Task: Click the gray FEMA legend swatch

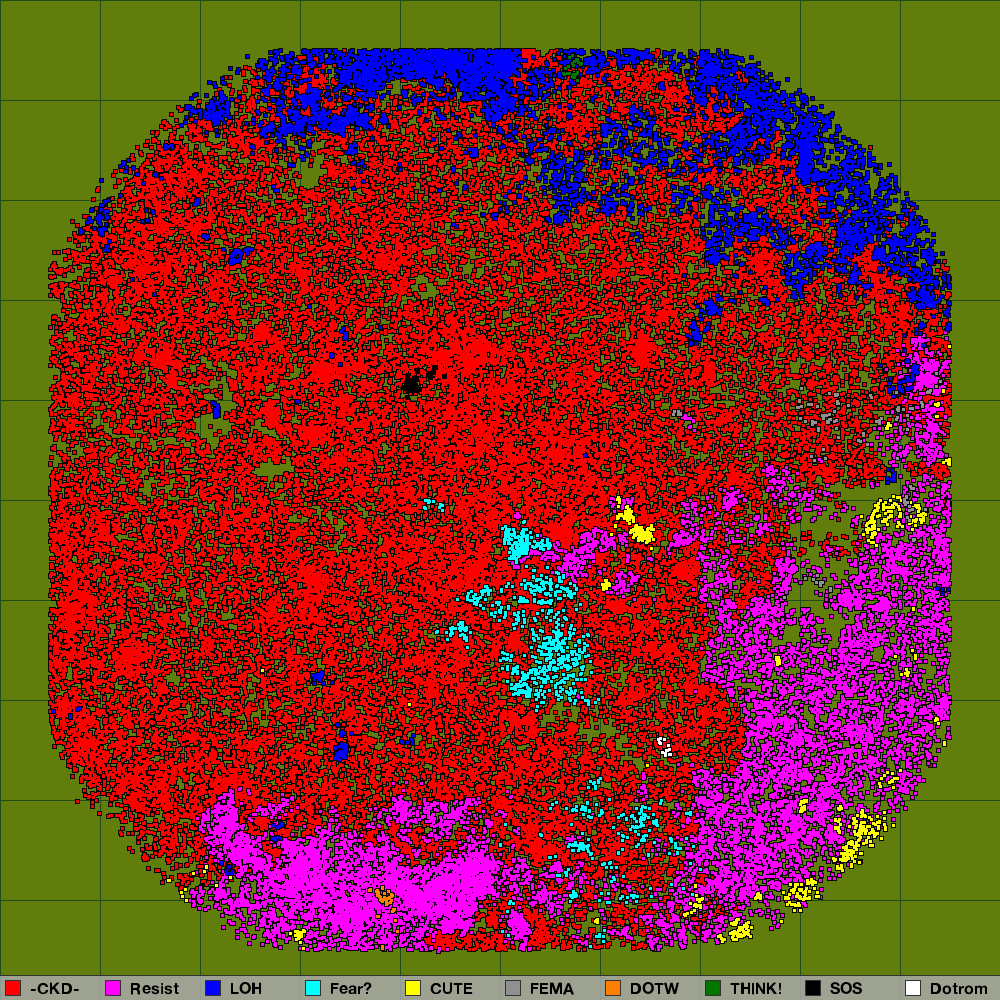Action: [513, 988]
